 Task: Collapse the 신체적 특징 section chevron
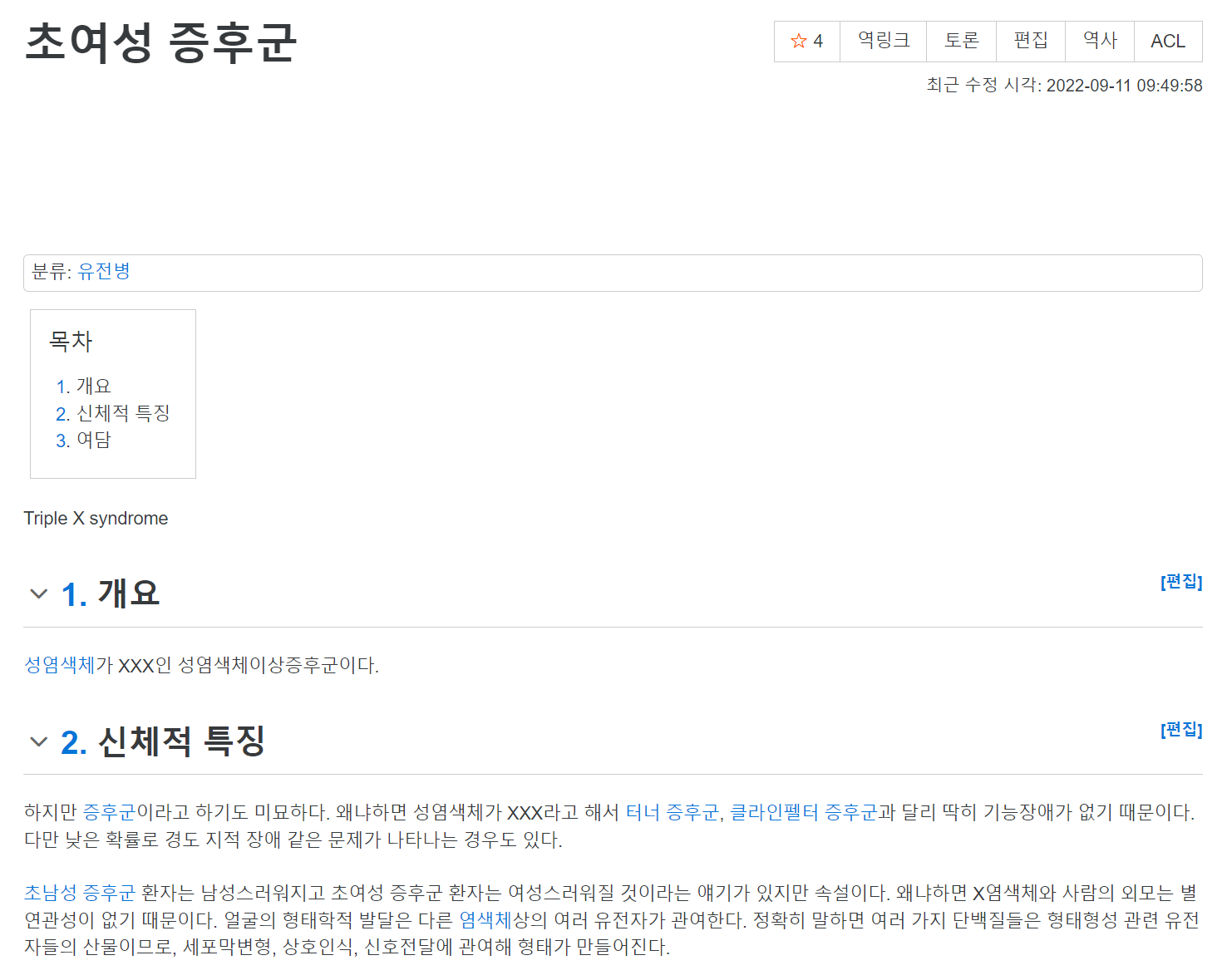coord(38,741)
